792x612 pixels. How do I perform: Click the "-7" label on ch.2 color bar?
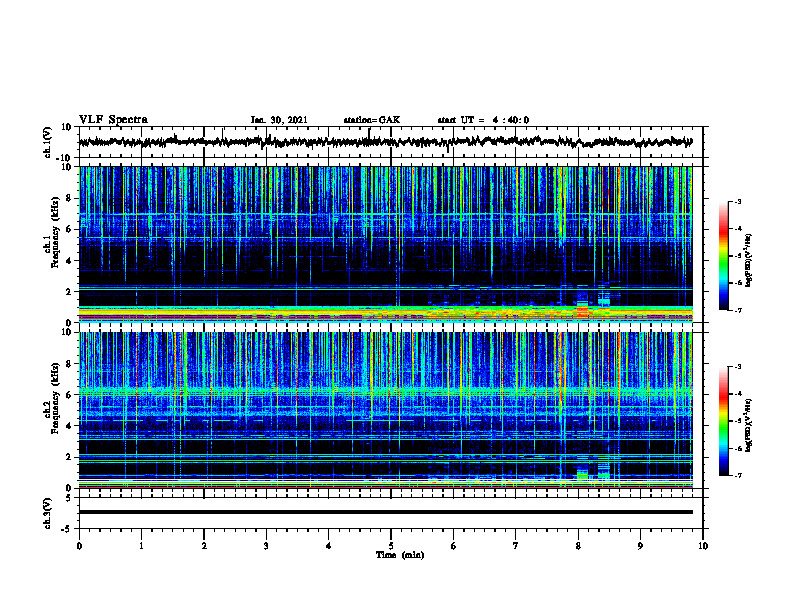[x=738, y=475]
